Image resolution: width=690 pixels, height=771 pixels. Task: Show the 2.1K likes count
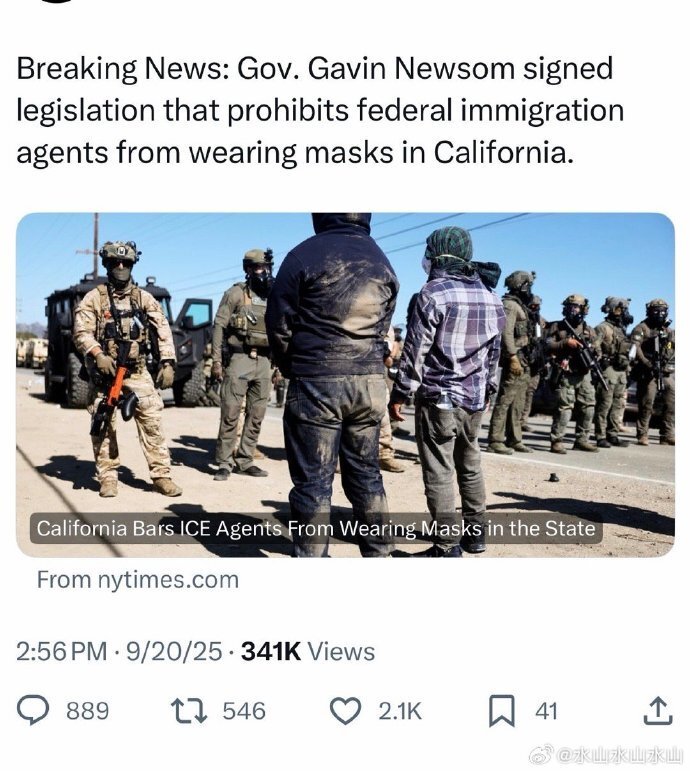point(400,712)
